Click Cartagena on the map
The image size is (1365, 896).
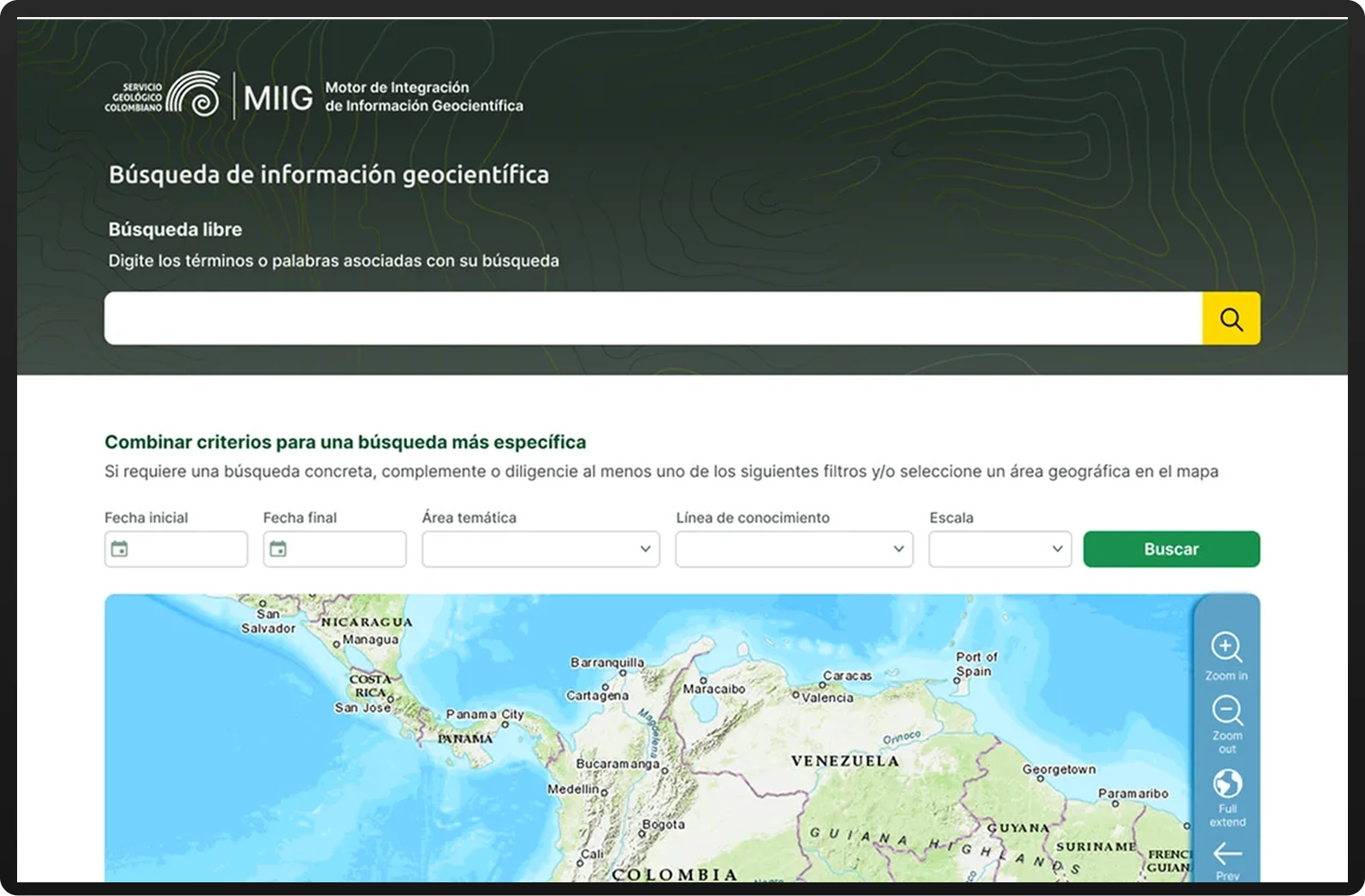(x=597, y=696)
